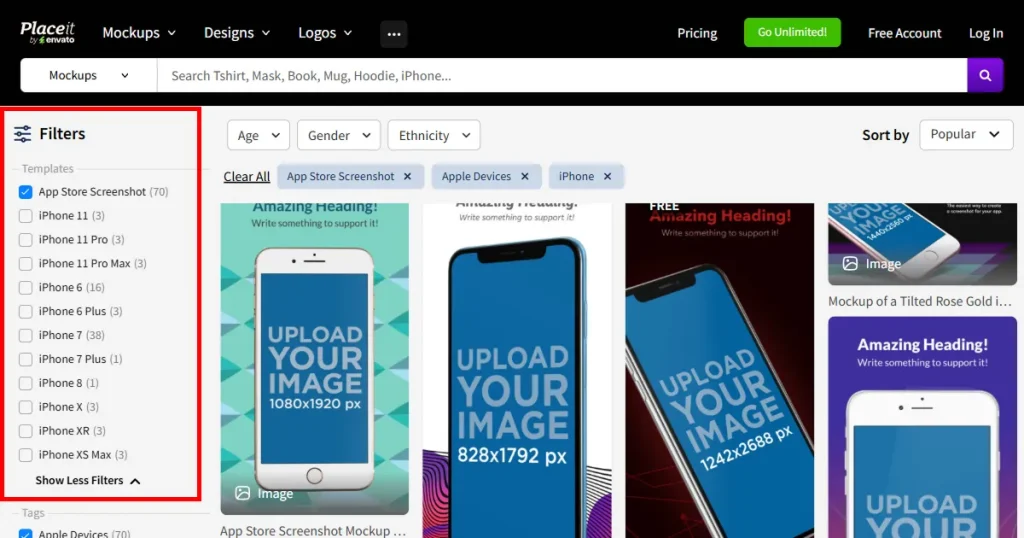Check the iPhone 11 Pro filter
The width and height of the screenshot is (1024, 538).
pyautogui.click(x=25, y=240)
